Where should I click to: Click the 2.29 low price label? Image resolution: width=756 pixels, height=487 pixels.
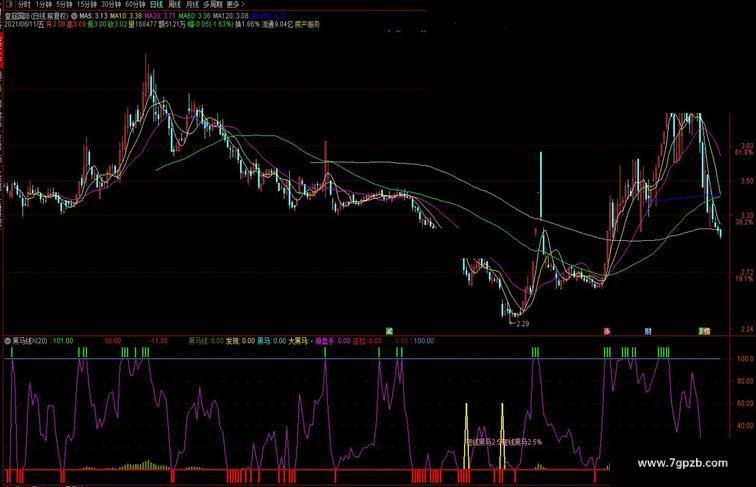pos(523,324)
